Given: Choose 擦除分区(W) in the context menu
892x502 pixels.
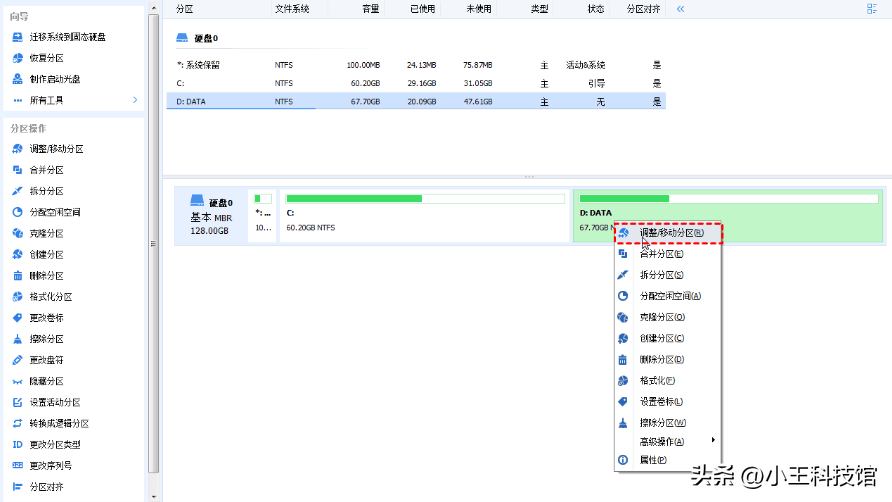Looking at the screenshot, I should (668, 423).
